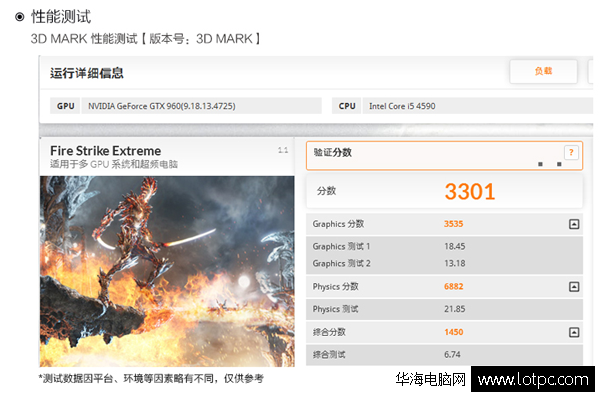Select the 性能测试 radio bullet
Image resolution: width=600 pixels, height=397 pixels.
point(20,17)
